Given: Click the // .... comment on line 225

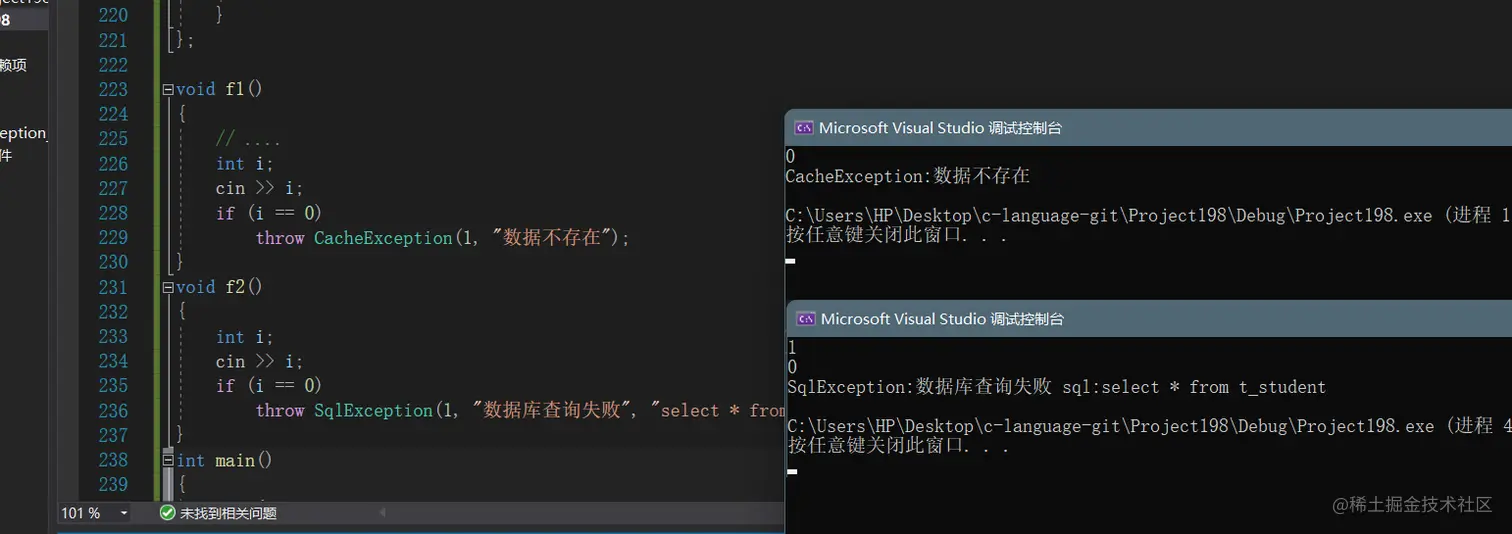Looking at the screenshot, I should (248, 139).
